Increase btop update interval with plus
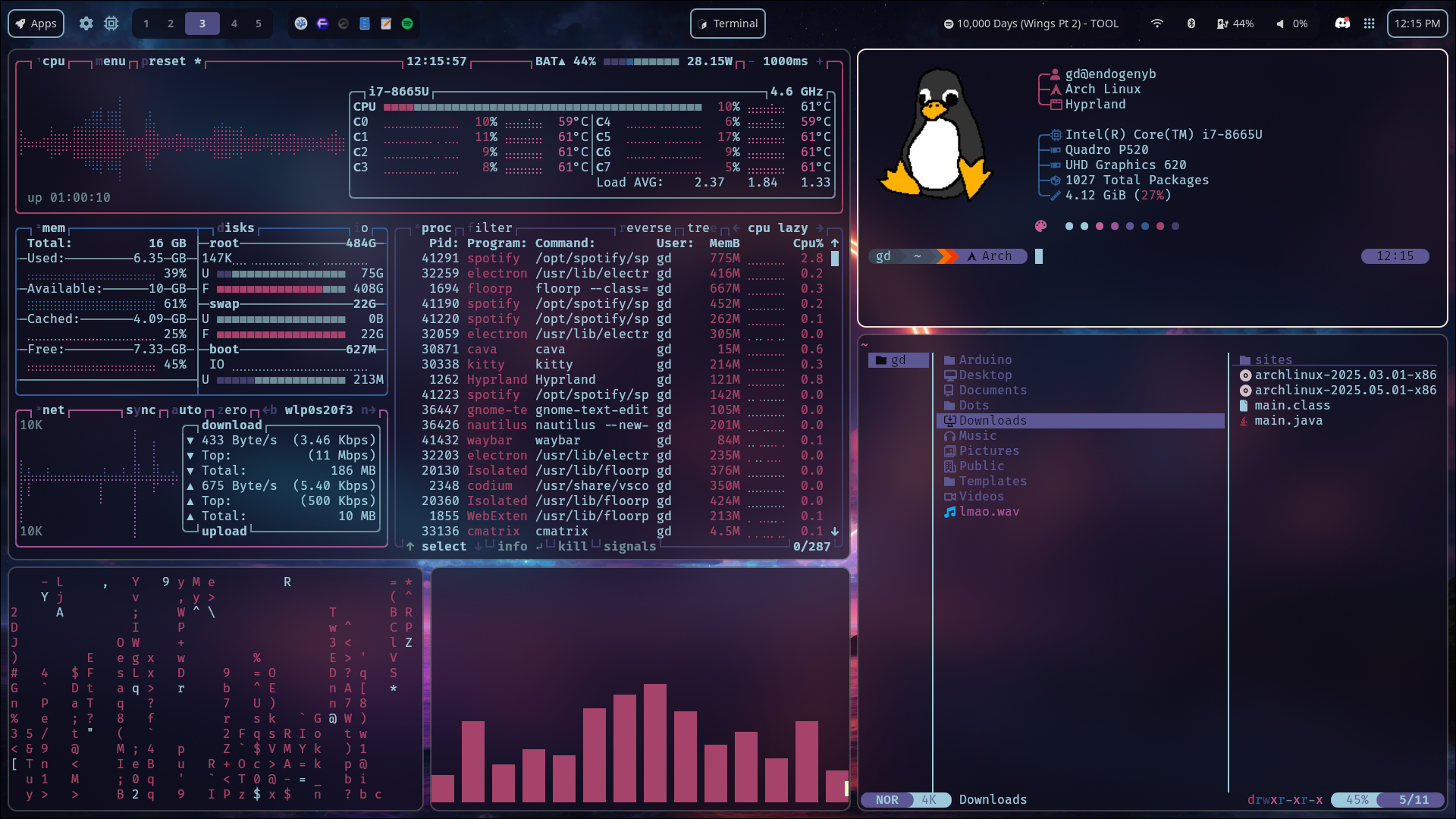 [x=820, y=61]
